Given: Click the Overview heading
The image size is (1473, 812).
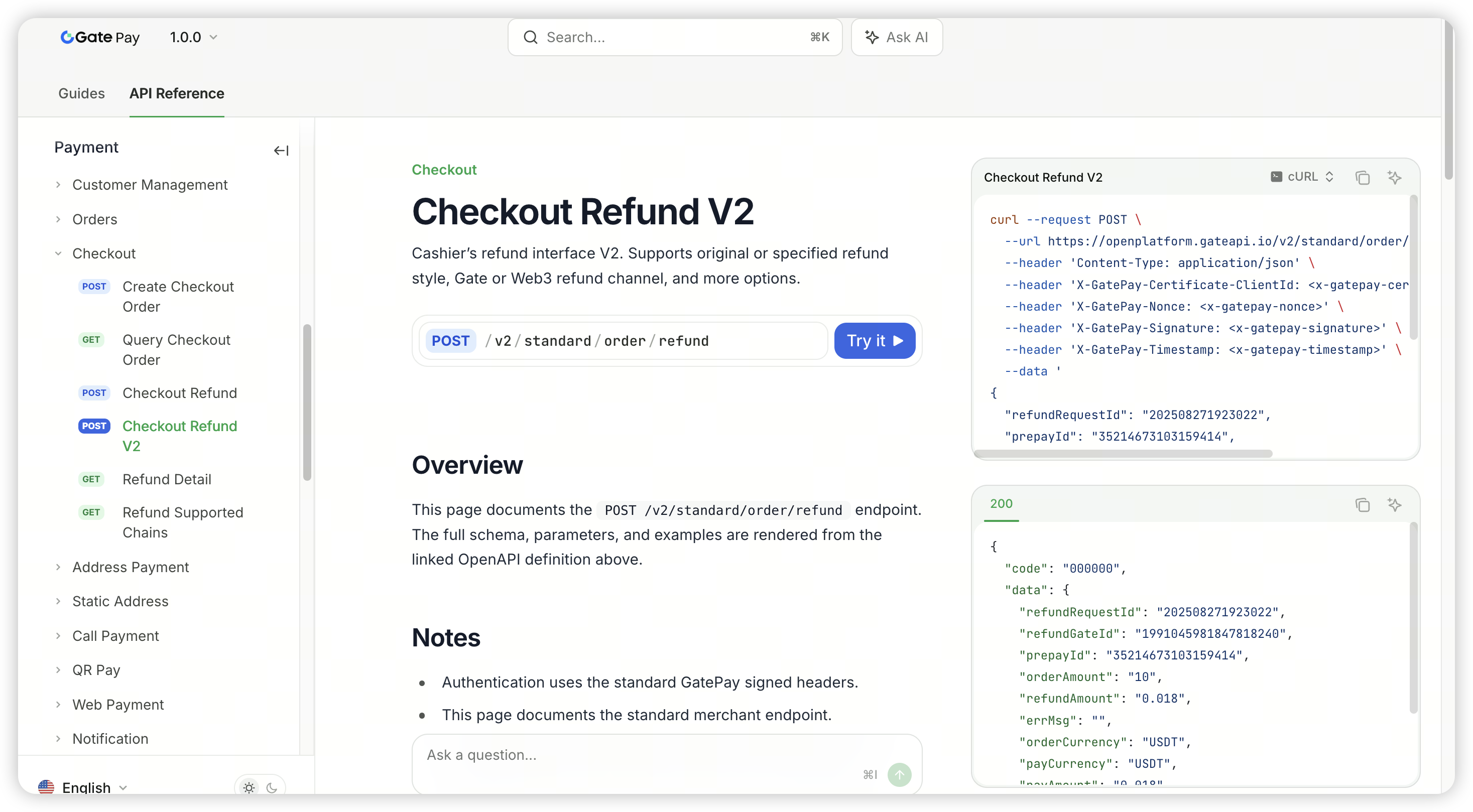Looking at the screenshot, I should [x=467, y=465].
